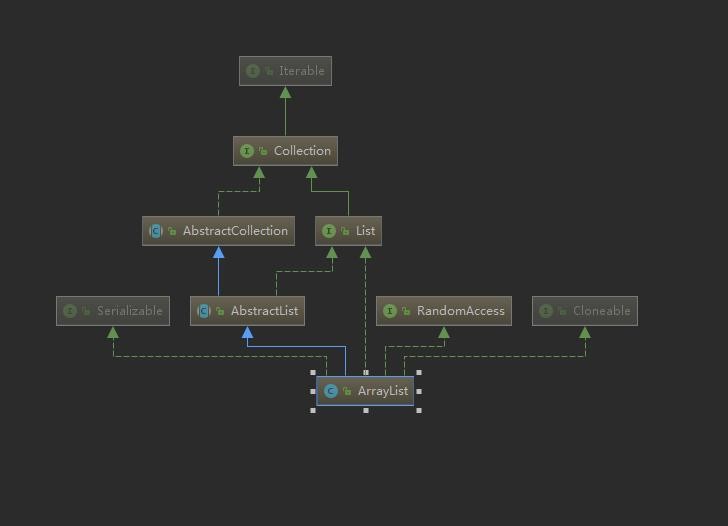The height and width of the screenshot is (526, 728).
Task: Click the ArrayList top-right selection handle
Action: point(419,372)
